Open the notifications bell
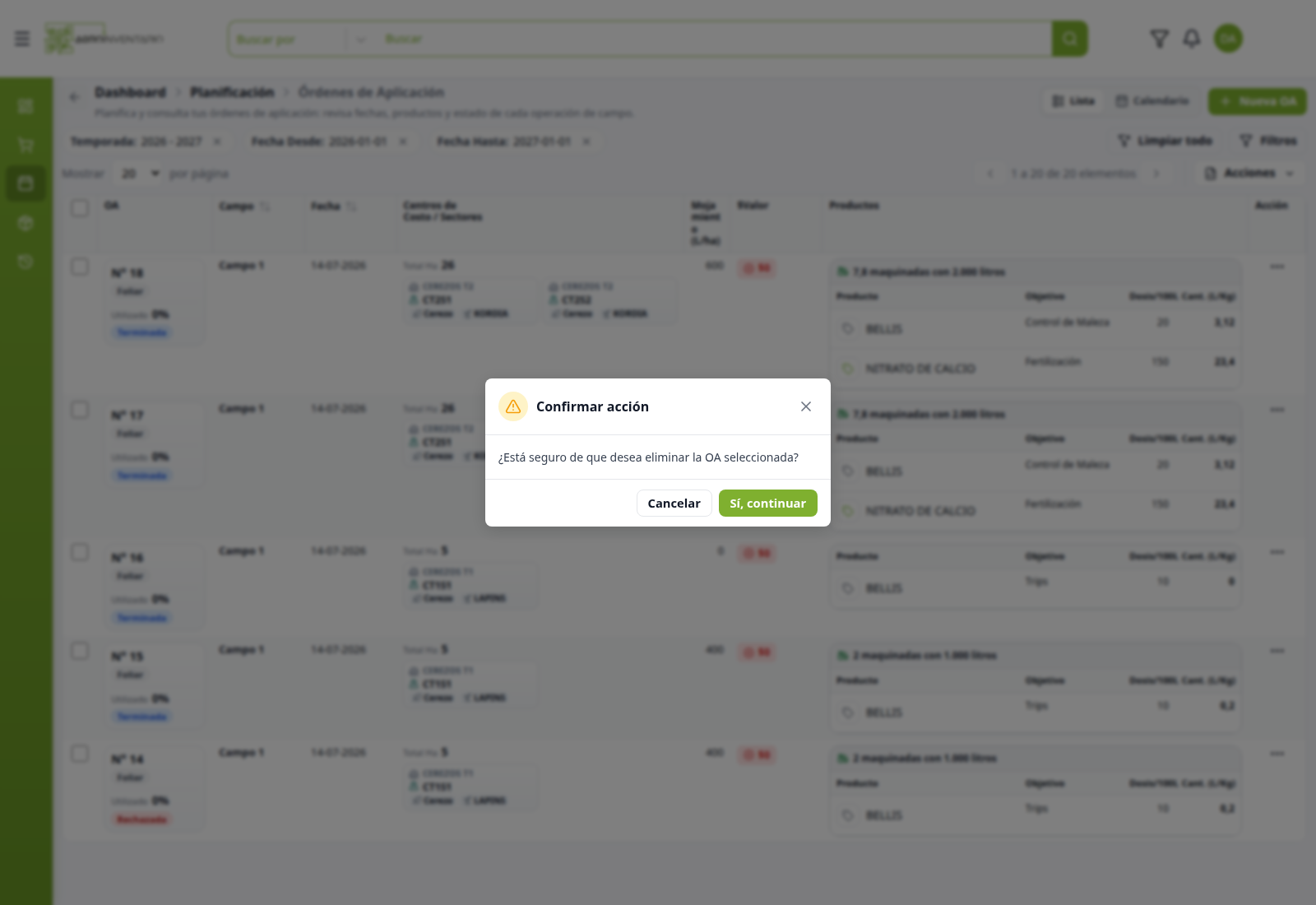The height and width of the screenshot is (905, 1316). tap(1192, 39)
